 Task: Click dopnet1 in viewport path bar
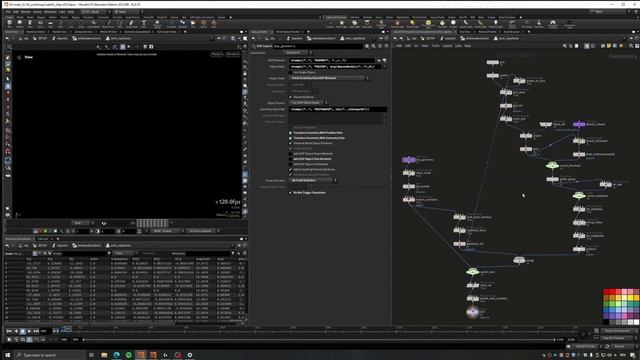pos(60,38)
